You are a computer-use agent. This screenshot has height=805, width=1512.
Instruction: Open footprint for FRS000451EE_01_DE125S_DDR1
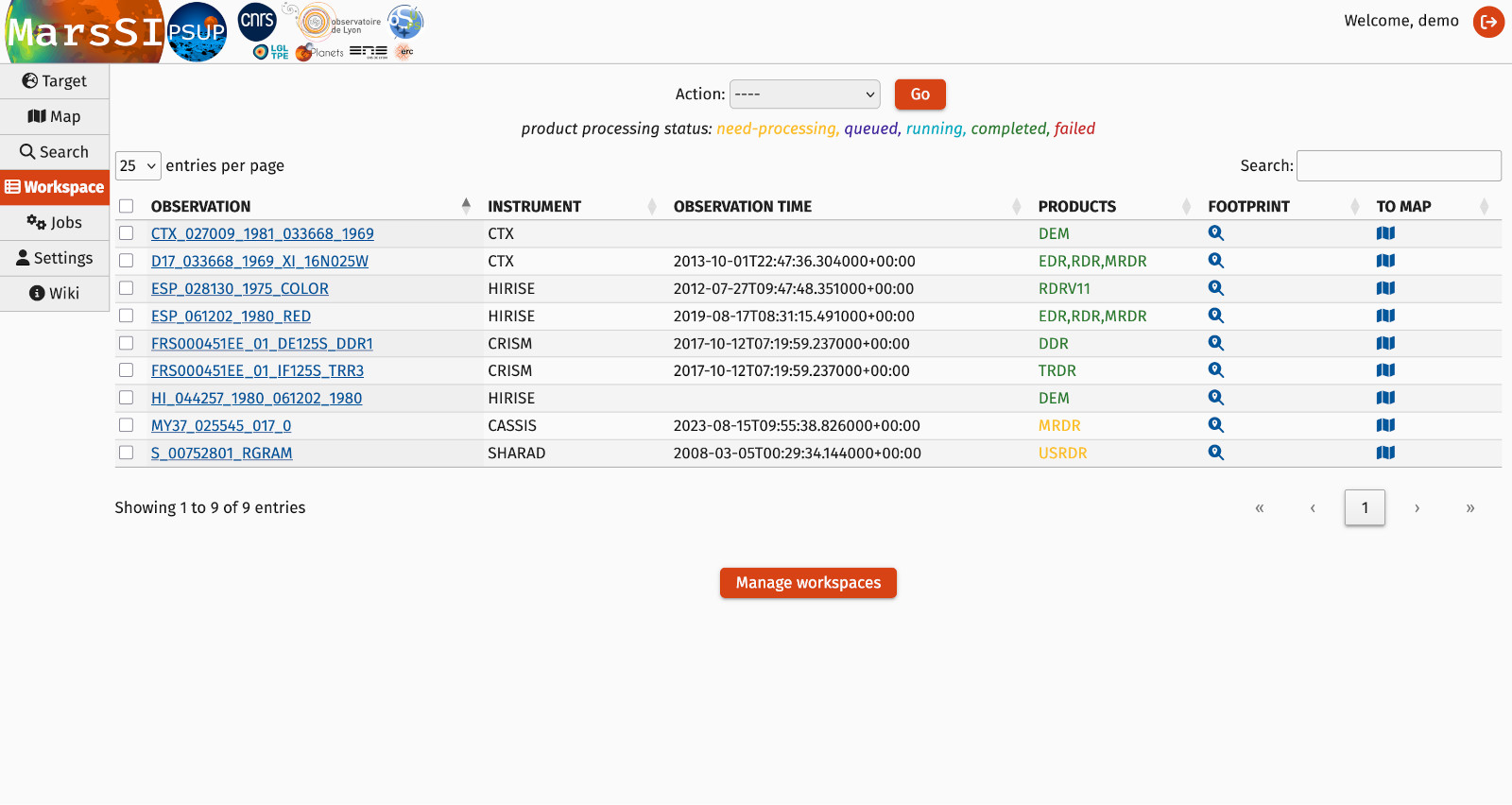(1215, 343)
